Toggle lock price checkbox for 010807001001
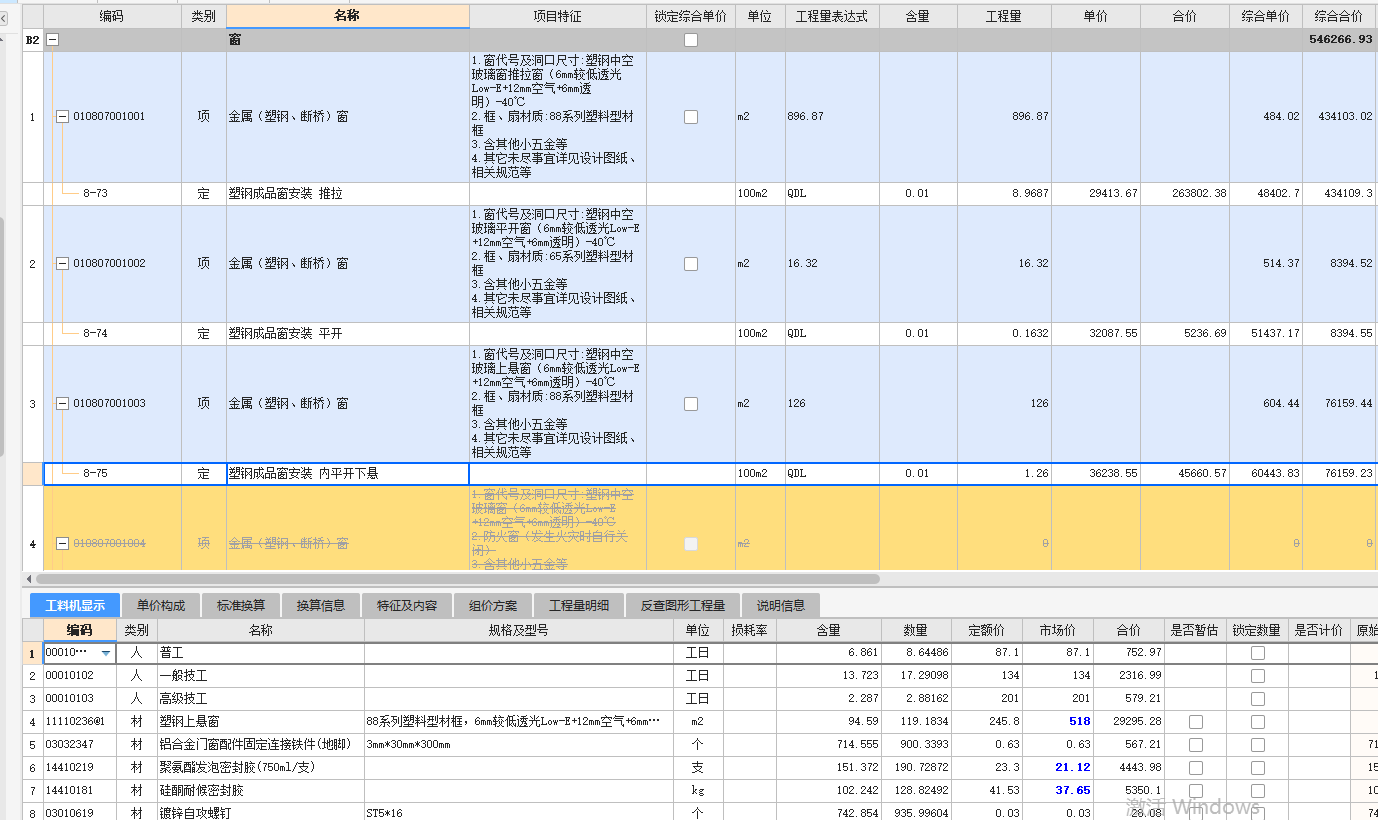Viewport: 1378px width, 820px height. click(691, 117)
